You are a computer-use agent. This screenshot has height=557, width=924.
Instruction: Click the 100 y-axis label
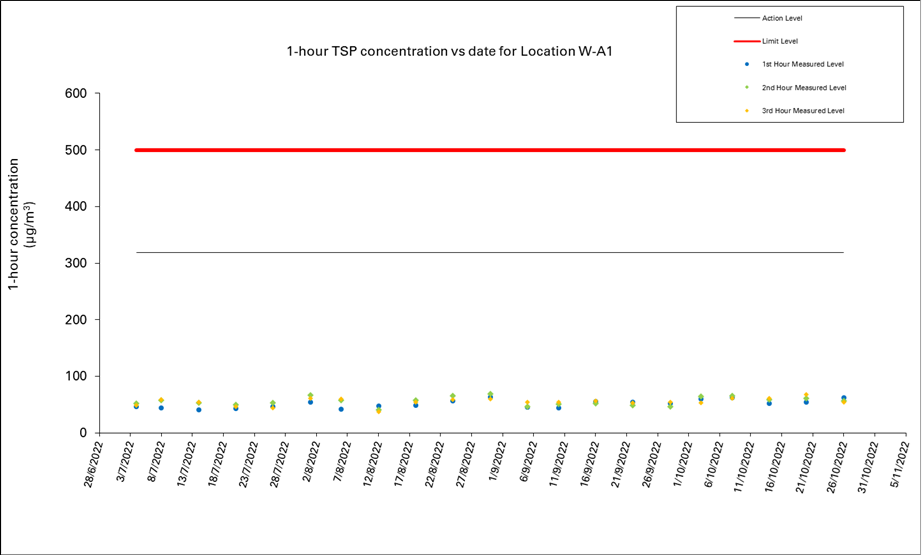[x=75, y=376]
